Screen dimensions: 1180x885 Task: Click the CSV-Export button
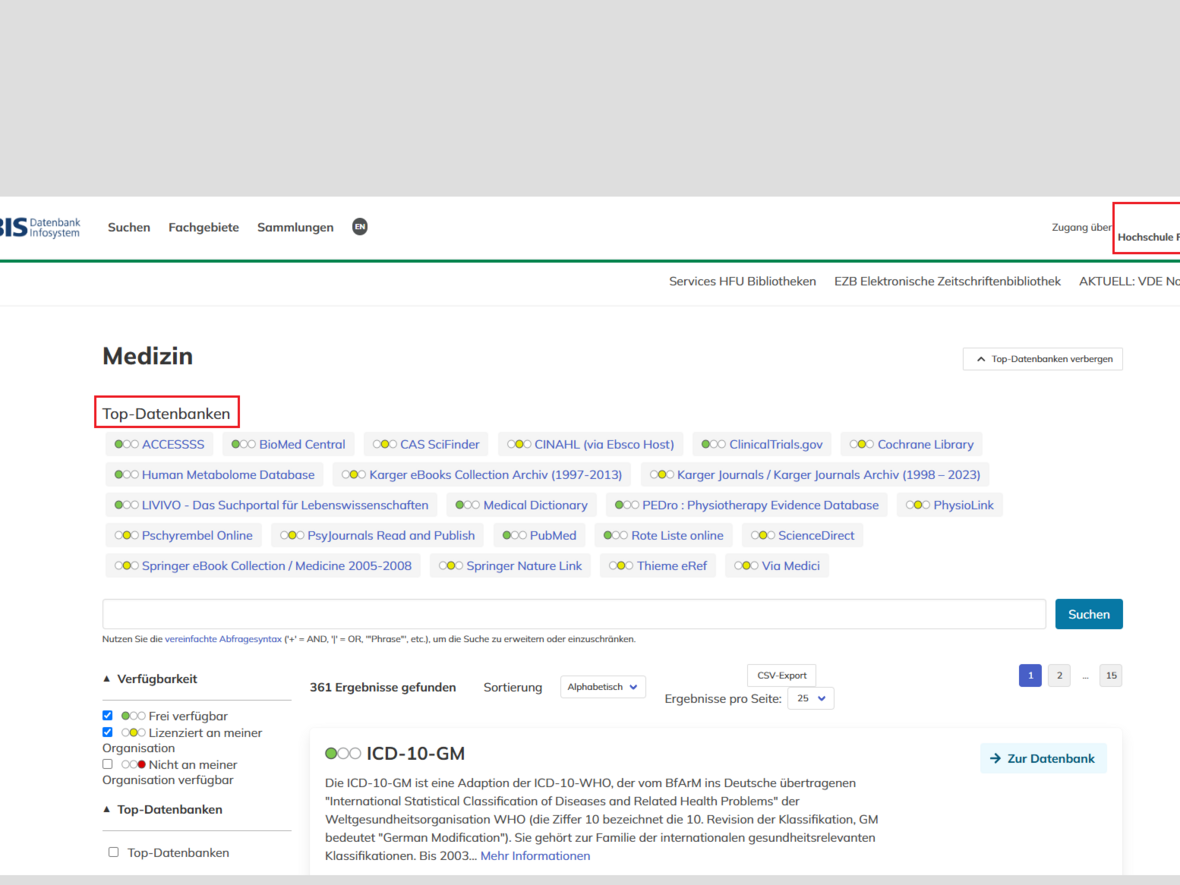point(781,675)
